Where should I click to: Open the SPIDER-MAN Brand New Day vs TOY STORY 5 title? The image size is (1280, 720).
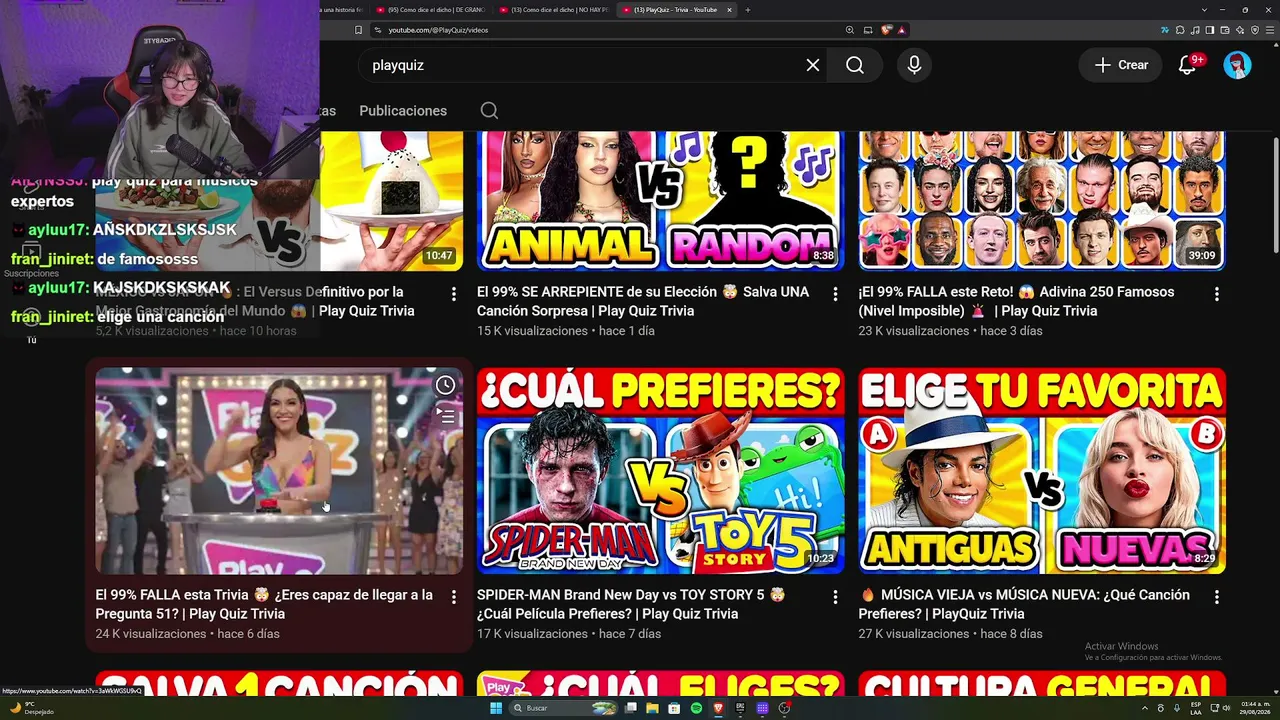tap(630, 604)
